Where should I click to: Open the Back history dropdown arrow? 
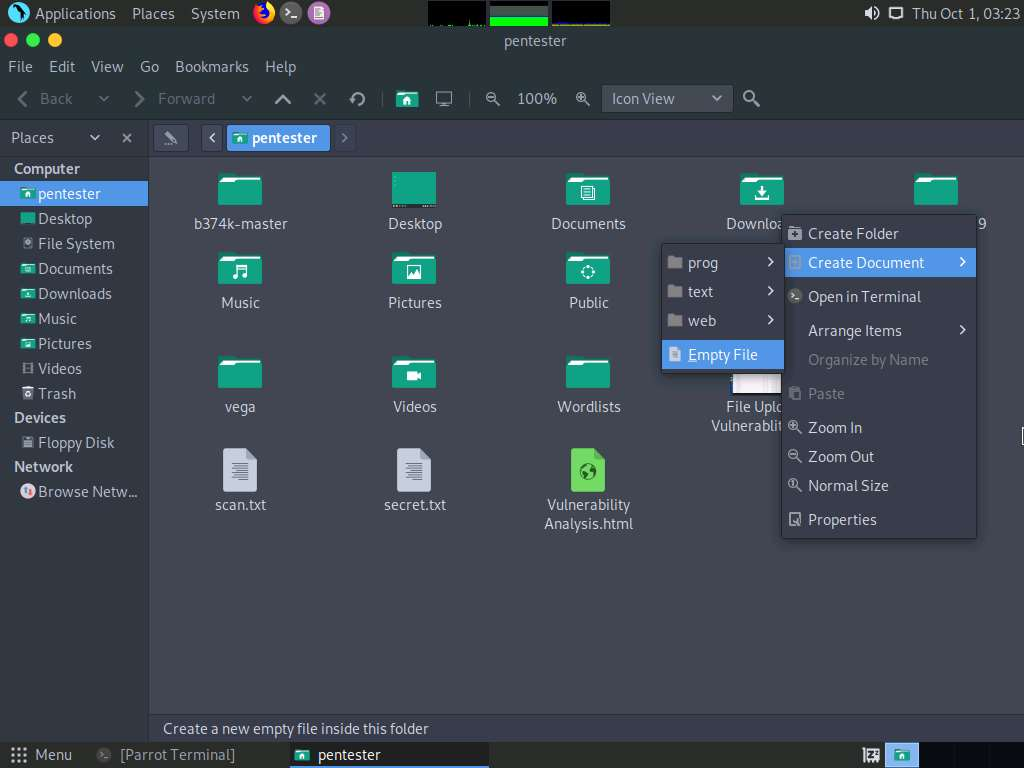tap(103, 99)
